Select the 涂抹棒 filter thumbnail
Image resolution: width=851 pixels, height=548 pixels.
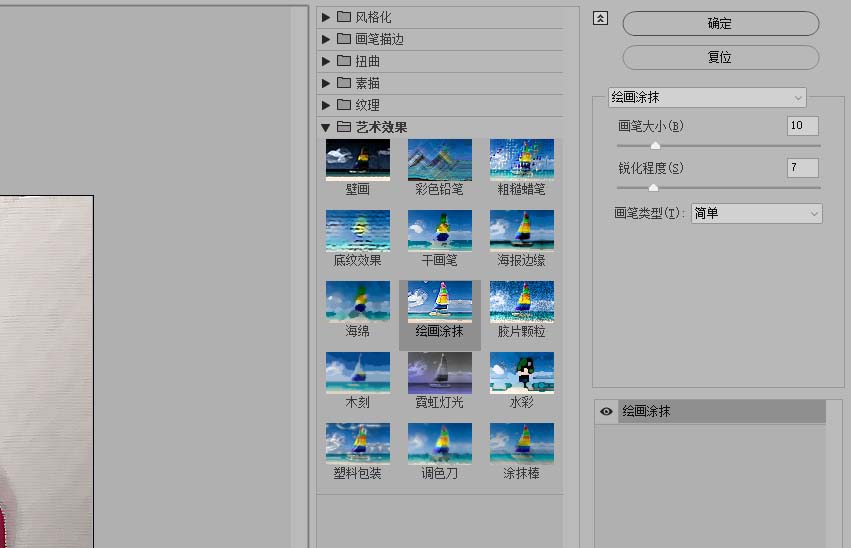522,444
